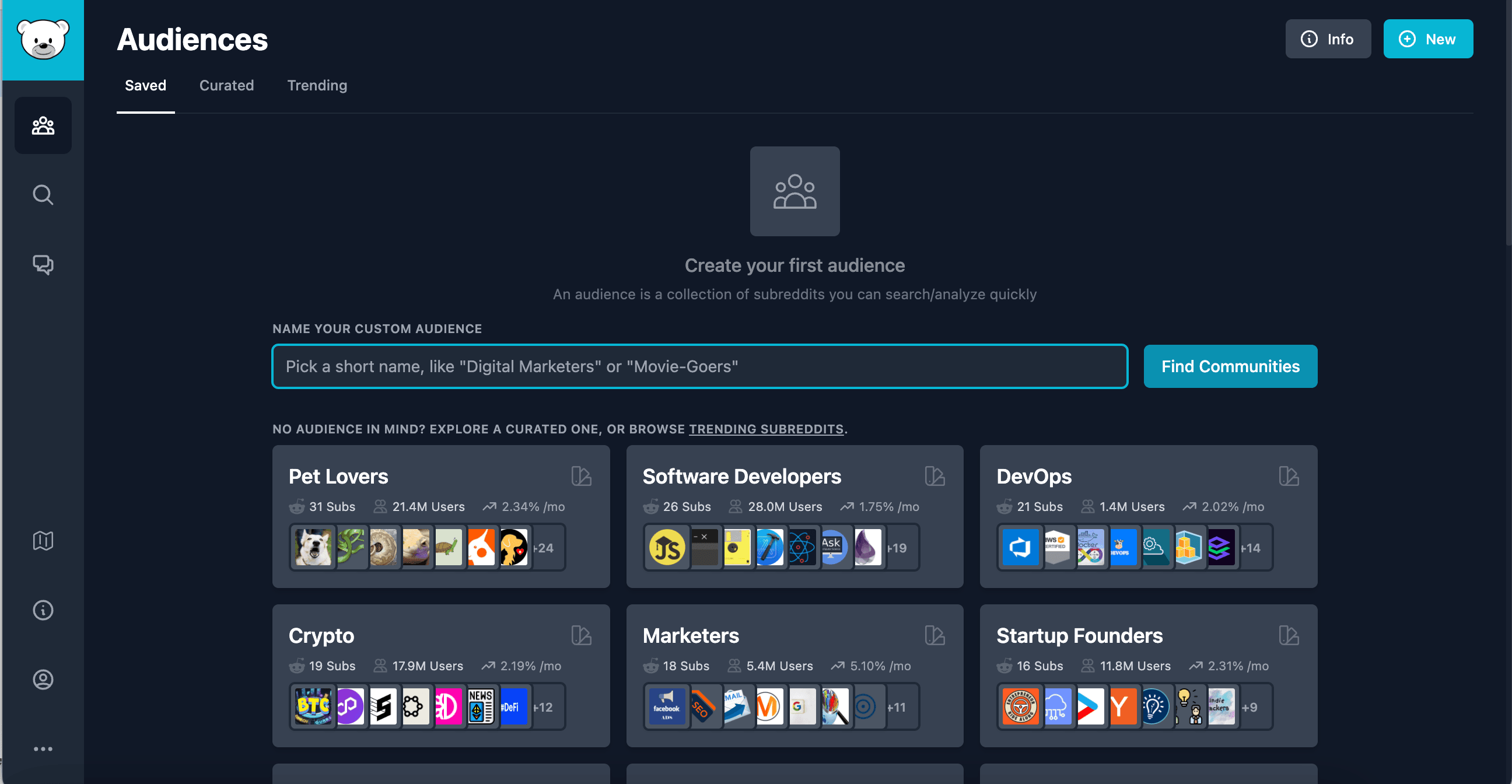Click the map icon in sidebar
The width and height of the screenshot is (1512, 784).
point(43,541)
